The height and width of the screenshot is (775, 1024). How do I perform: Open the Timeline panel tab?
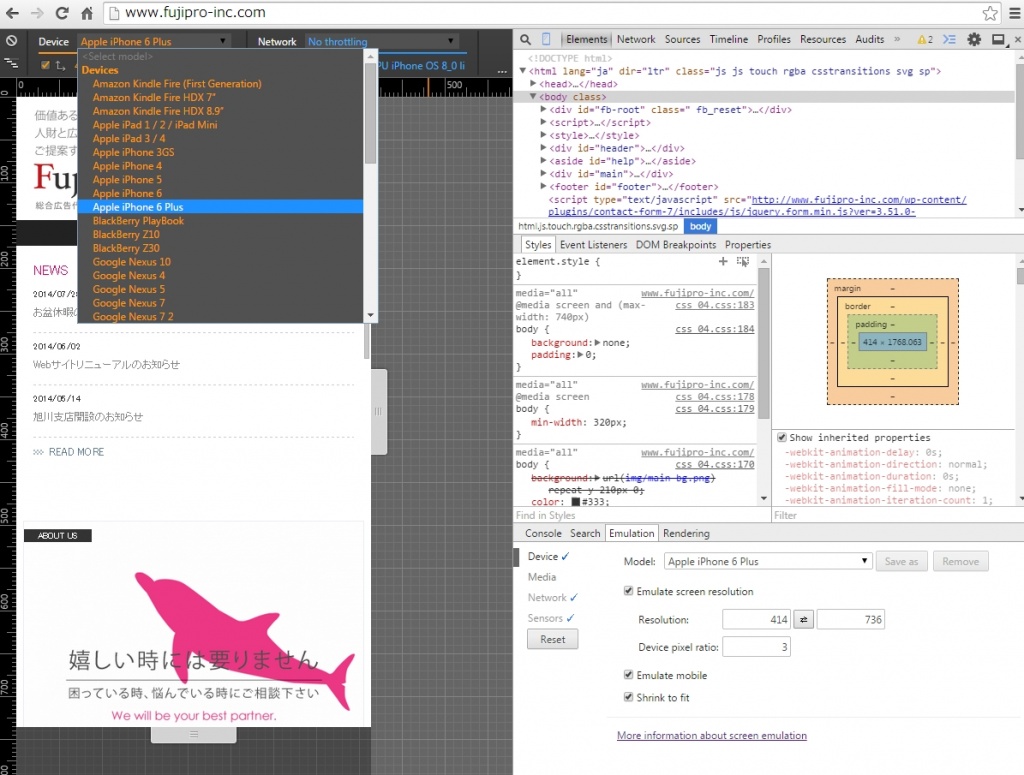point(729,39)
